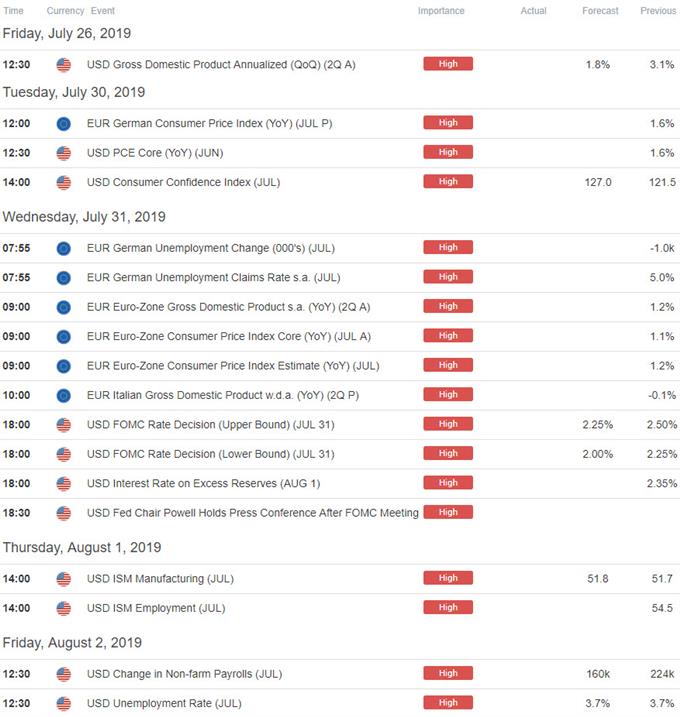Click the Previous column header
The image size is (680, 717).
coord(658,11)
